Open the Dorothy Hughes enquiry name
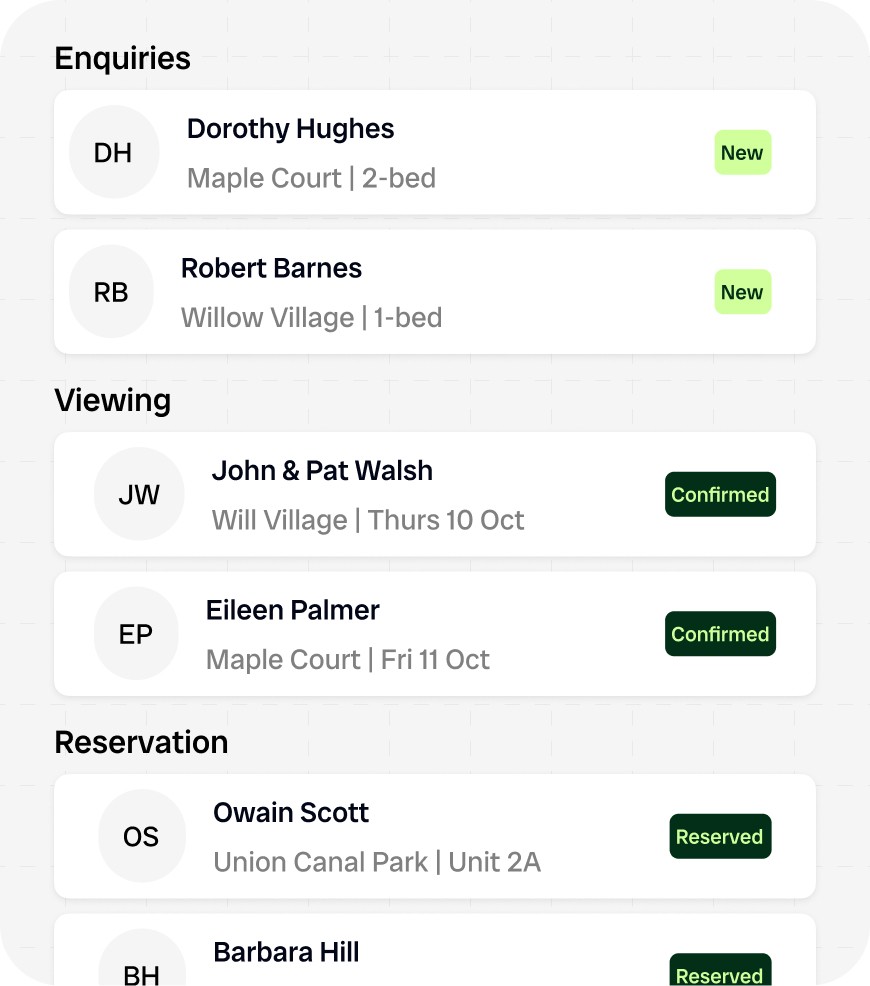The height and width of the screenshot is (986, 870). tap(290, 129)
